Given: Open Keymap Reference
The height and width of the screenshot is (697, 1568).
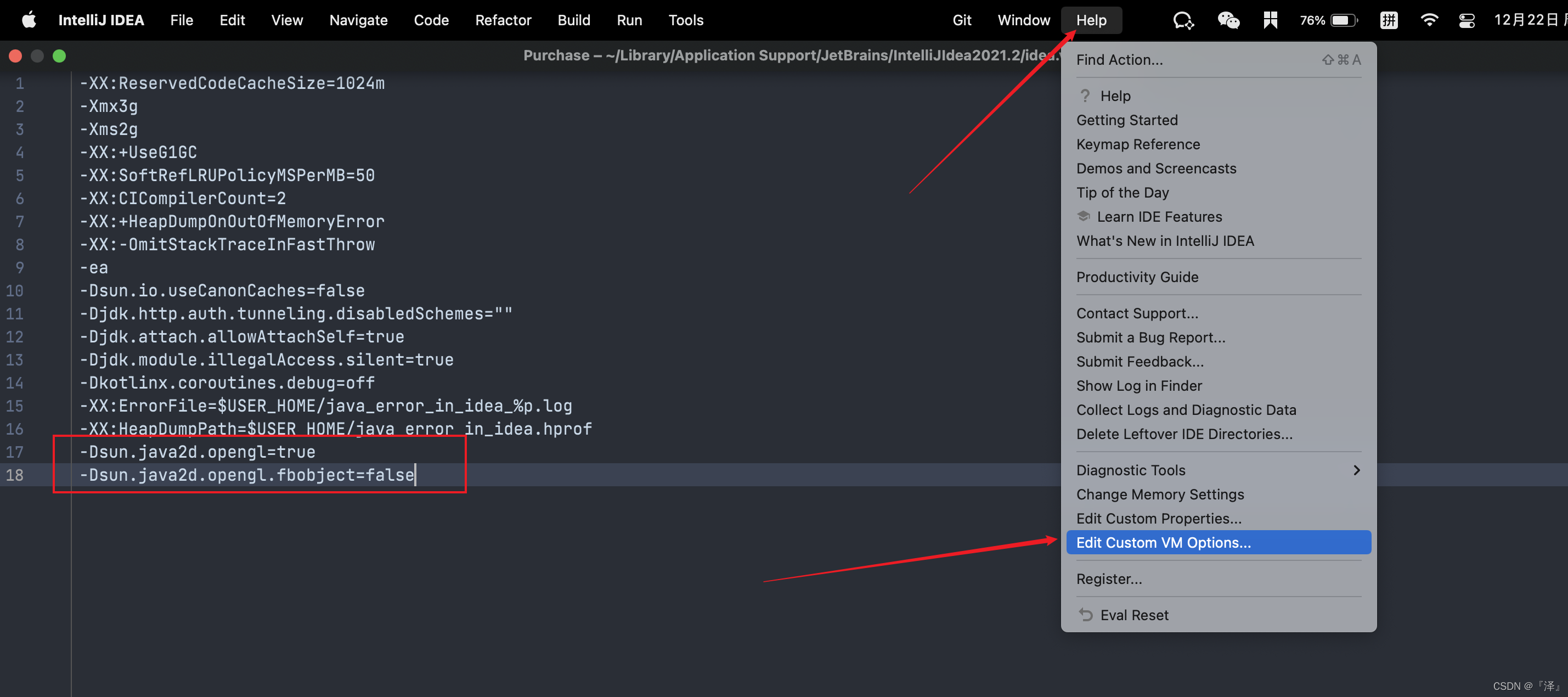Looking at the screenshot, I should (x=1218, y=144).
